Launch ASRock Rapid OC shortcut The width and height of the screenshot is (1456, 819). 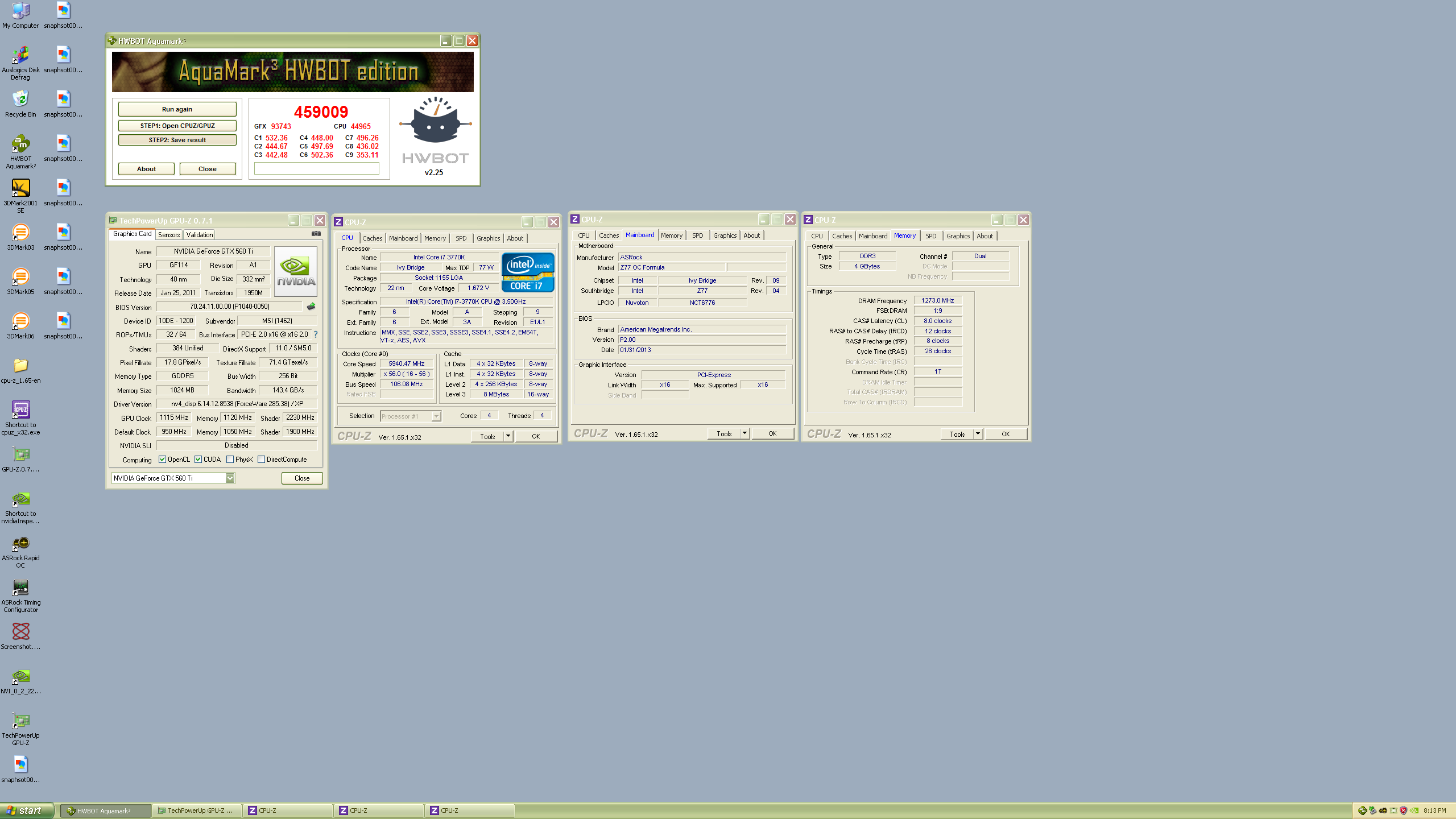pyautogui.click(x=20, y=551)
